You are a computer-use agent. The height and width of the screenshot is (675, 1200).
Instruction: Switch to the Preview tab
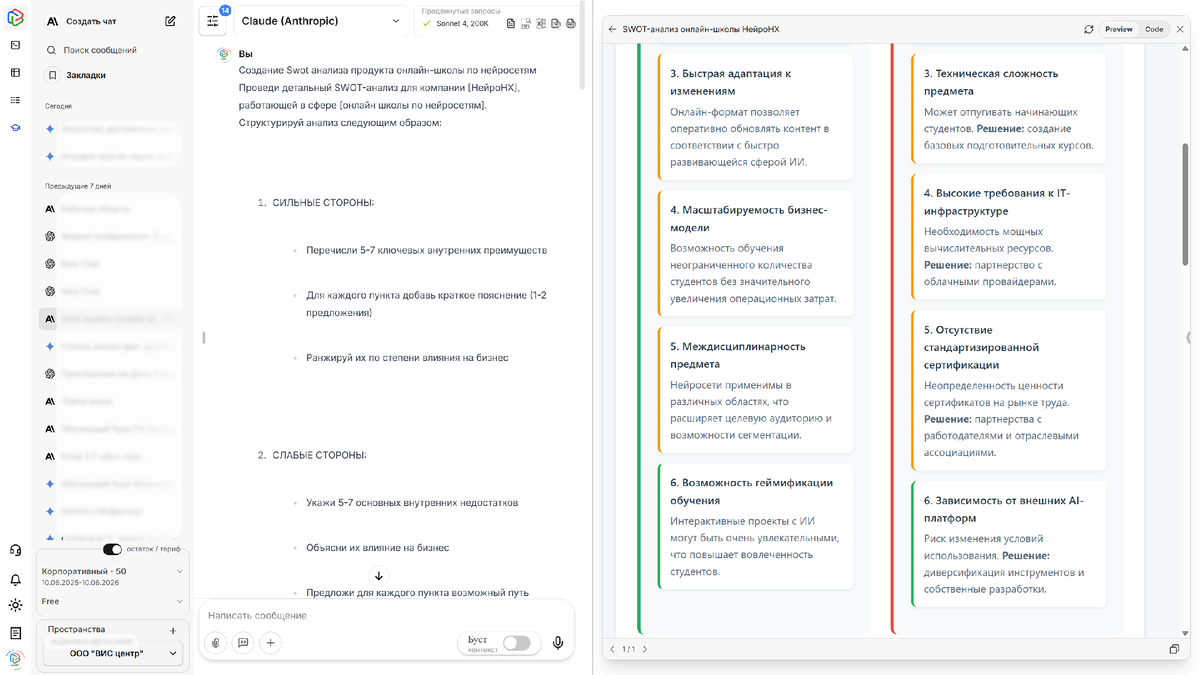pyautogui.click(x=1119, y=29)
